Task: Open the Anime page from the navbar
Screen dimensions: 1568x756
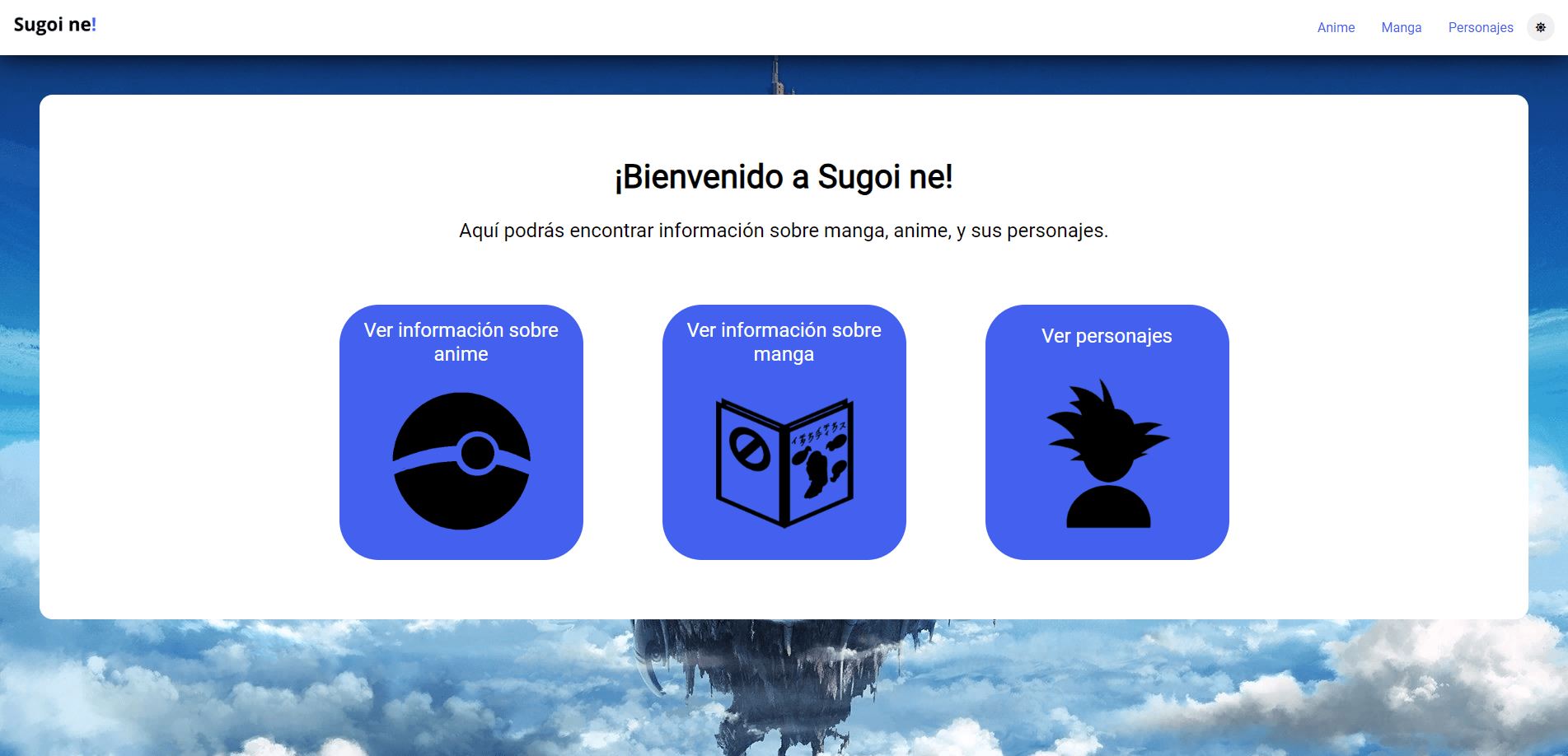Action: click(1336, 27)
